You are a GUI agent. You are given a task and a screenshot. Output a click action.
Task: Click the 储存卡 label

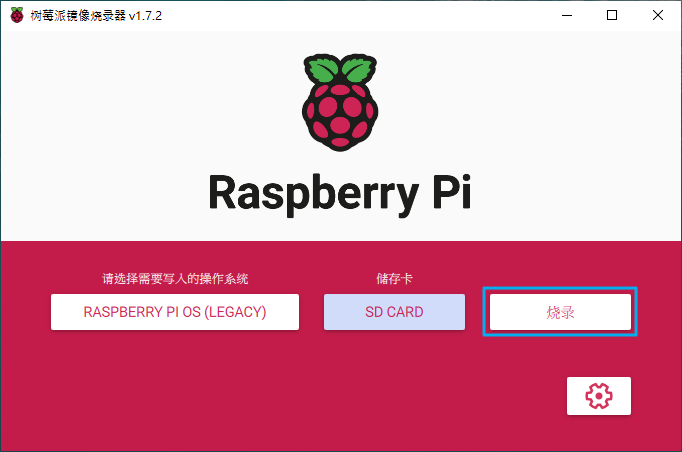pos(394,279)
